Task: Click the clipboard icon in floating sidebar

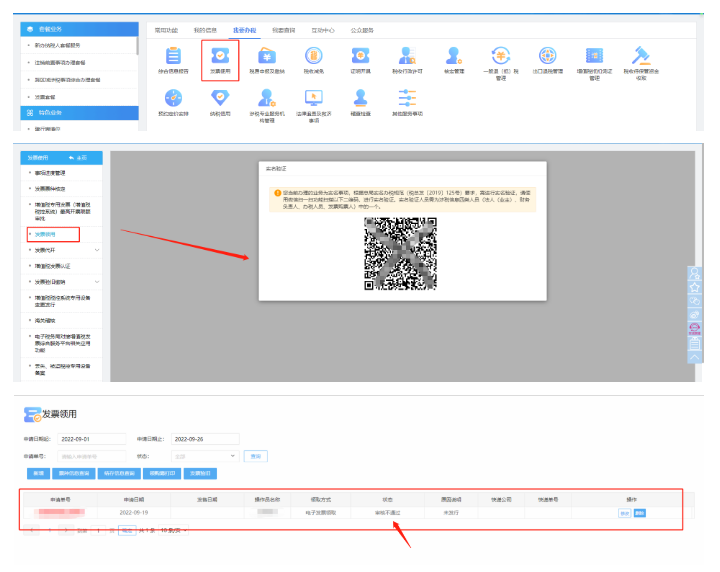Action: coord(695,343)
